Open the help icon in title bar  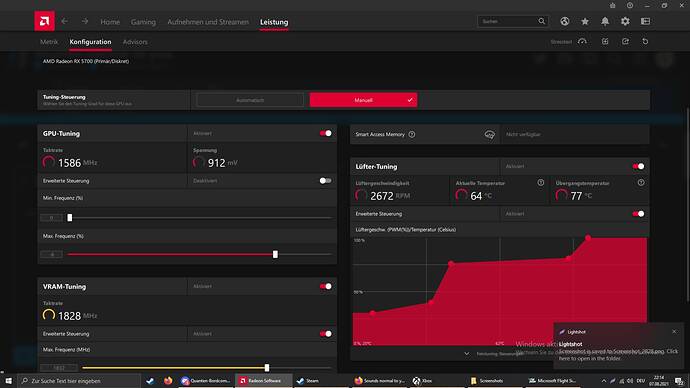coord(630,5)
